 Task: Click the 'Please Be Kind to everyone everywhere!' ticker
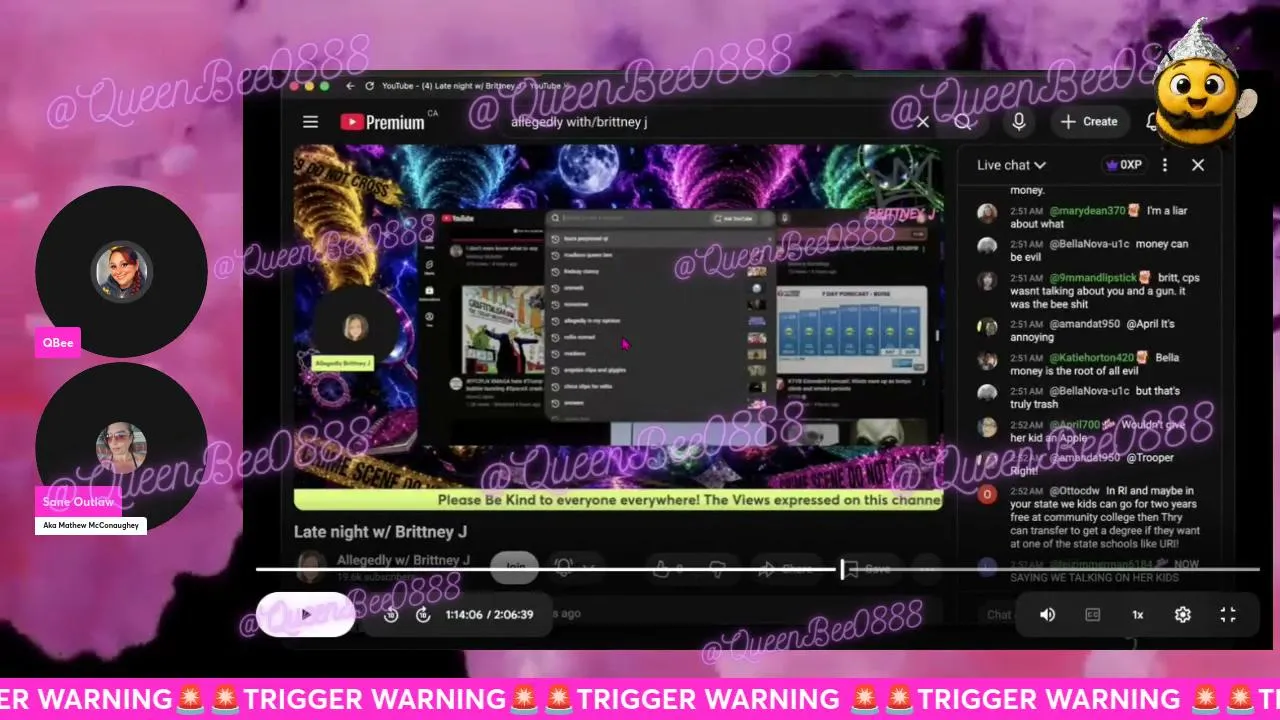tap(618, 500)
